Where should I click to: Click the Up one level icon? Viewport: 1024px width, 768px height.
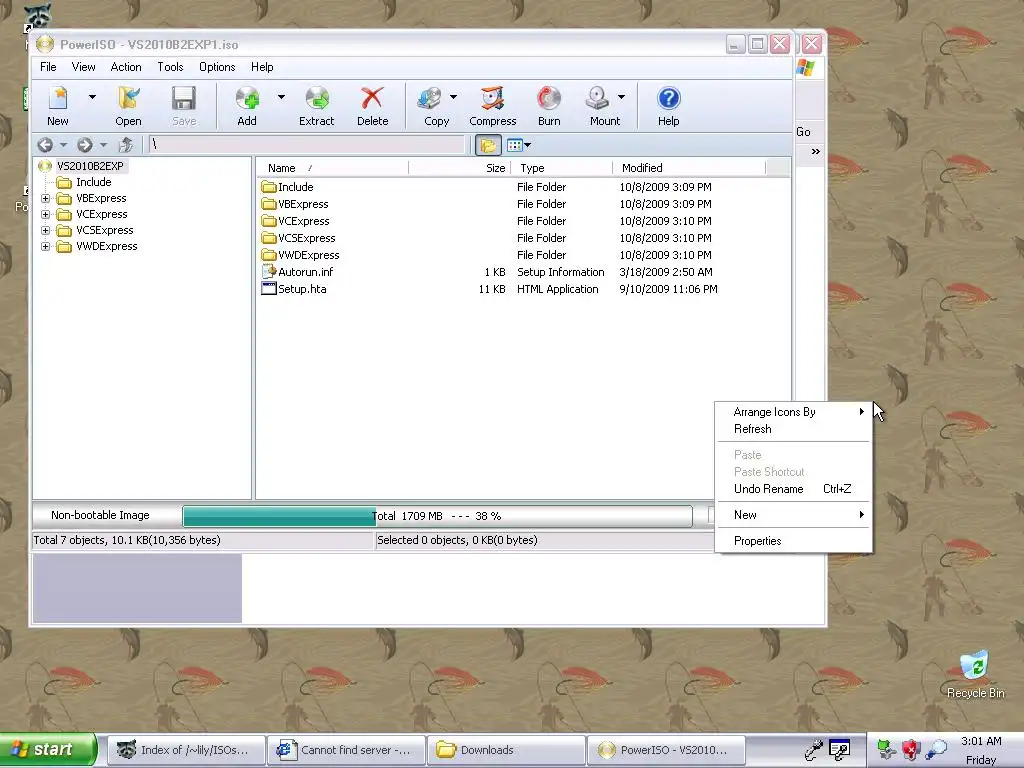point(125,144)
